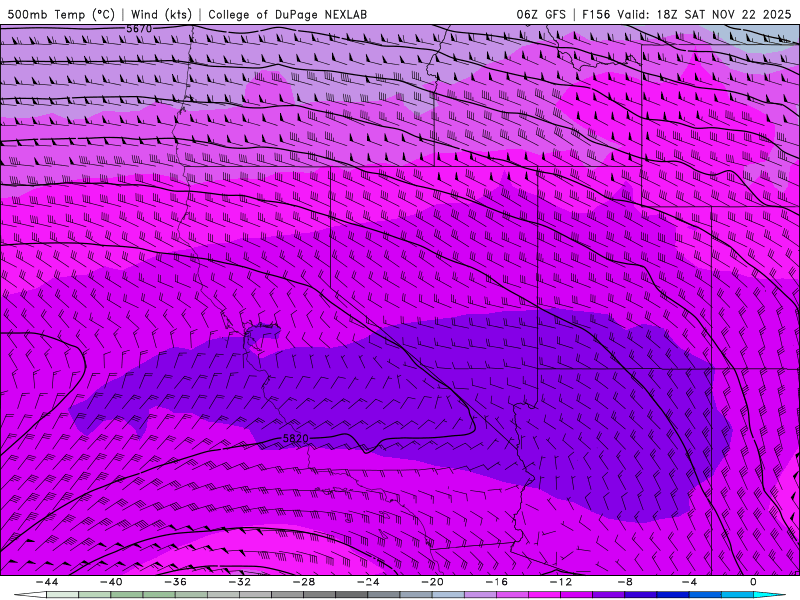800x600 pixels.
Task: Click the "College of DuPage NEXLAB" text
Action: (x=287, y=14)
